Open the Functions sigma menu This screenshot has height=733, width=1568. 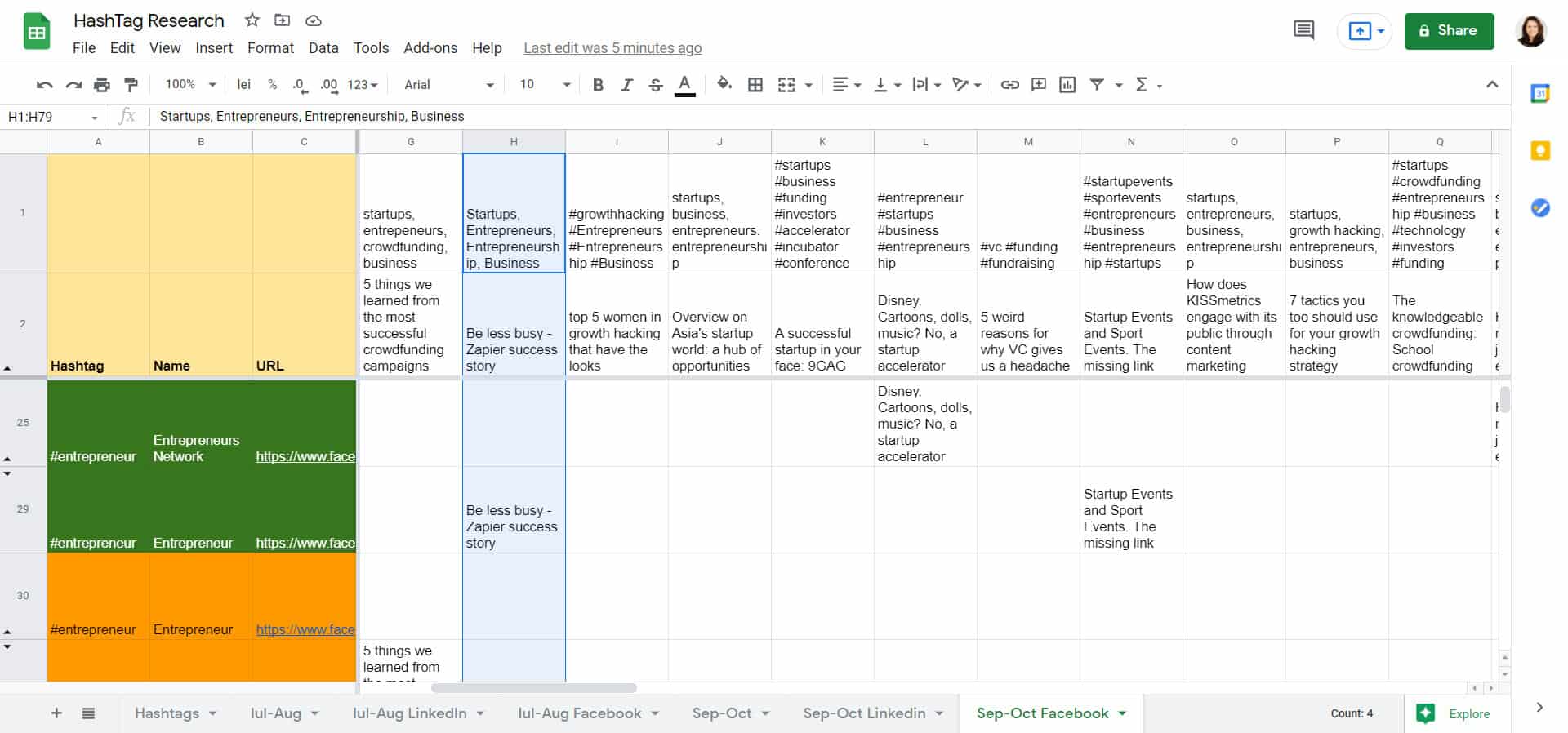pos(1148,85)
